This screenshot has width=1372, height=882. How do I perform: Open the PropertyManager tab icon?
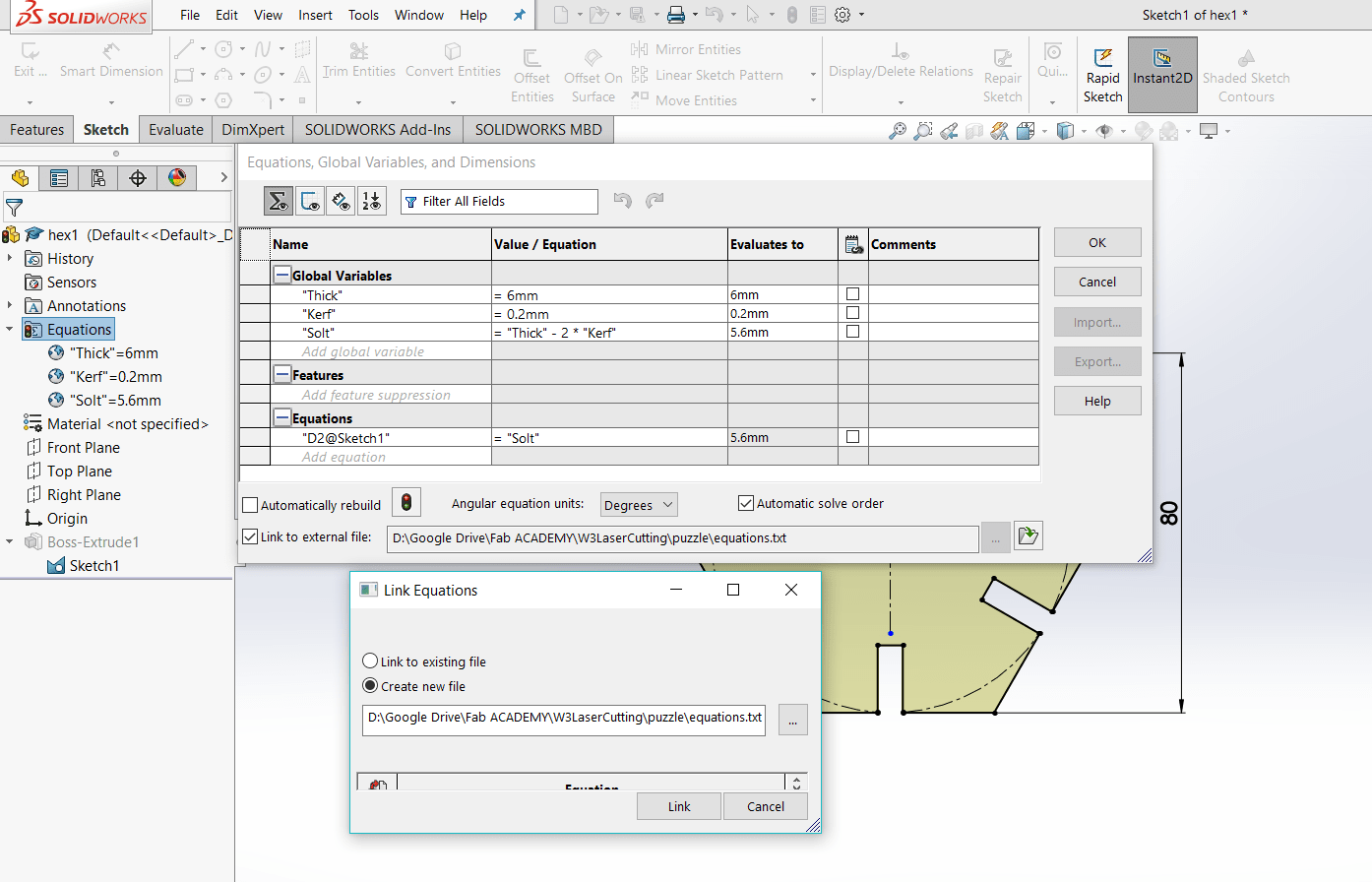tap(59, 178)
